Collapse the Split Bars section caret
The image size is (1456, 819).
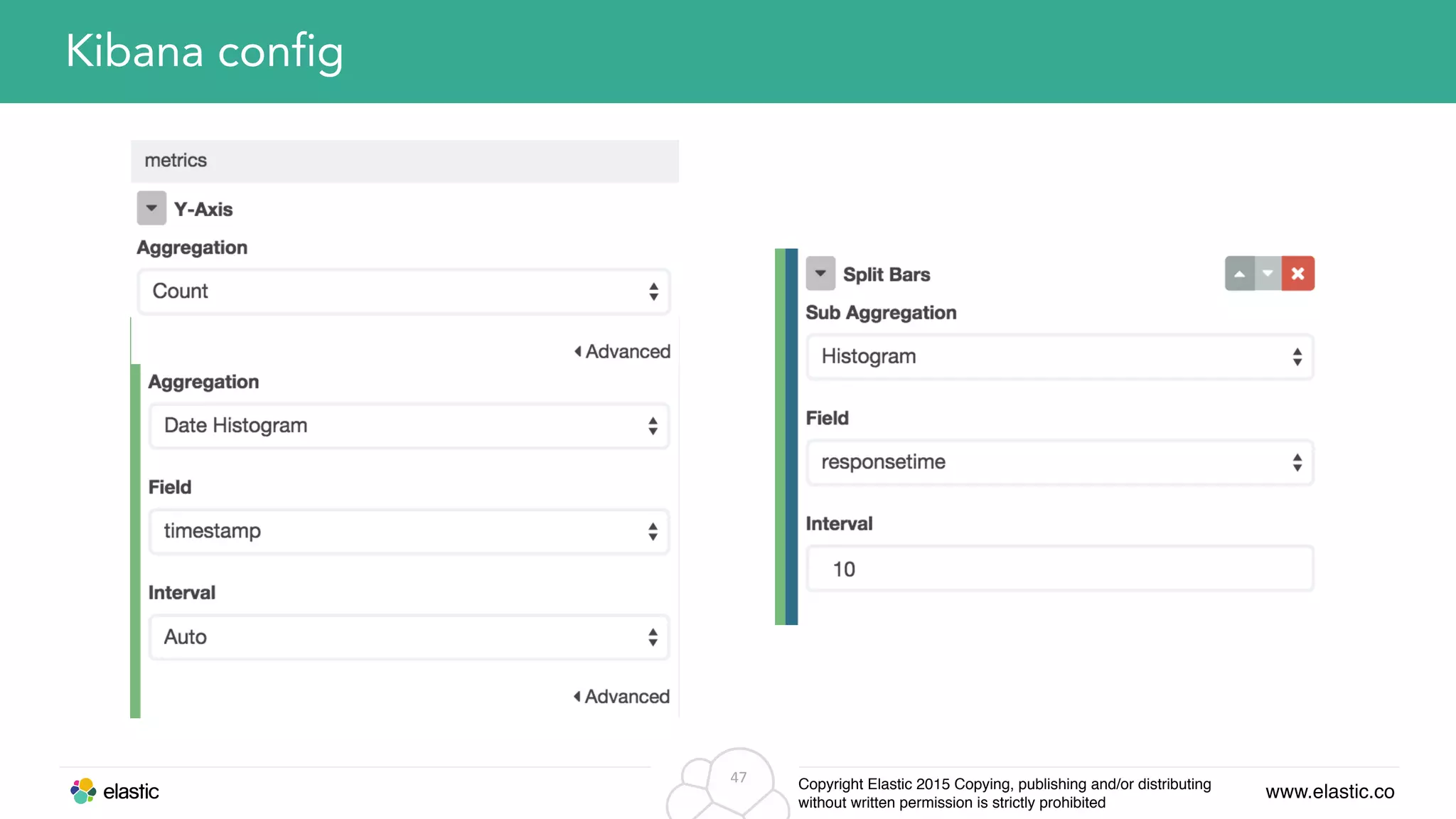coord(820,274)
